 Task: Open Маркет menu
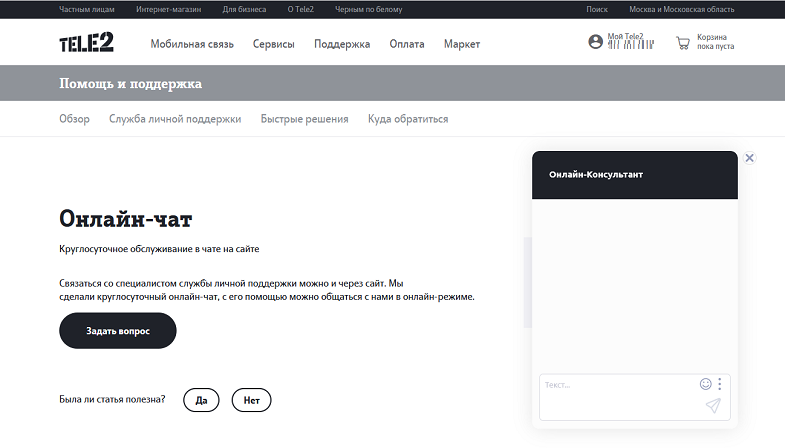coord(462,44)
